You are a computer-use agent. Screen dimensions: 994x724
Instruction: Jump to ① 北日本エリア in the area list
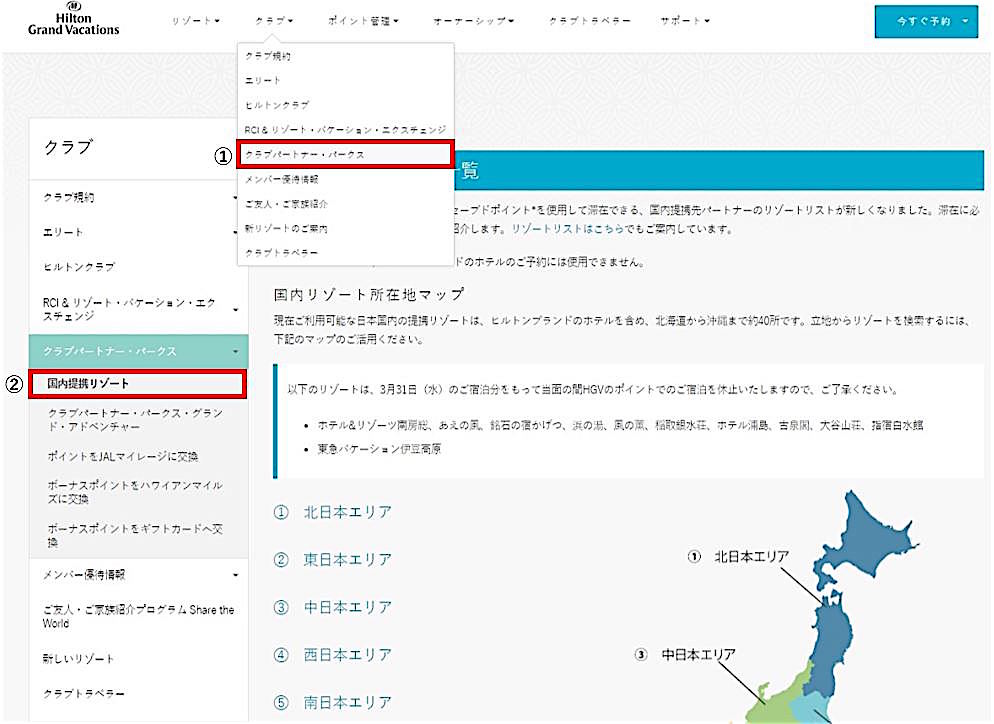333,512
